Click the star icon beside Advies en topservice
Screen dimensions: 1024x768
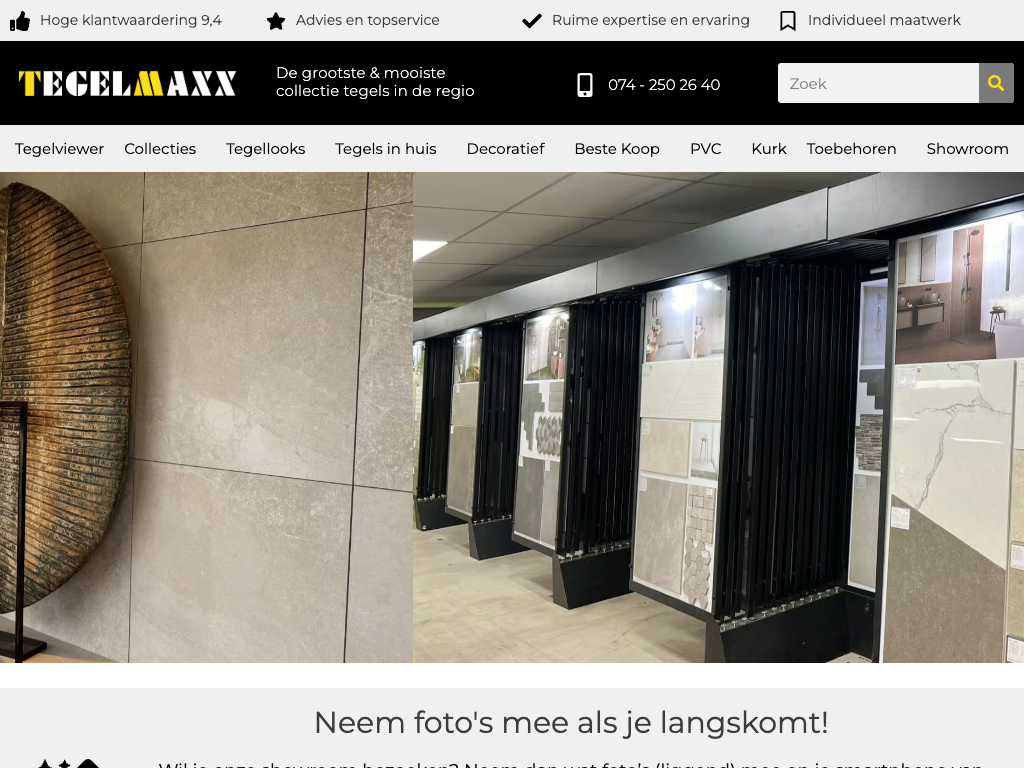coord(276,22)
